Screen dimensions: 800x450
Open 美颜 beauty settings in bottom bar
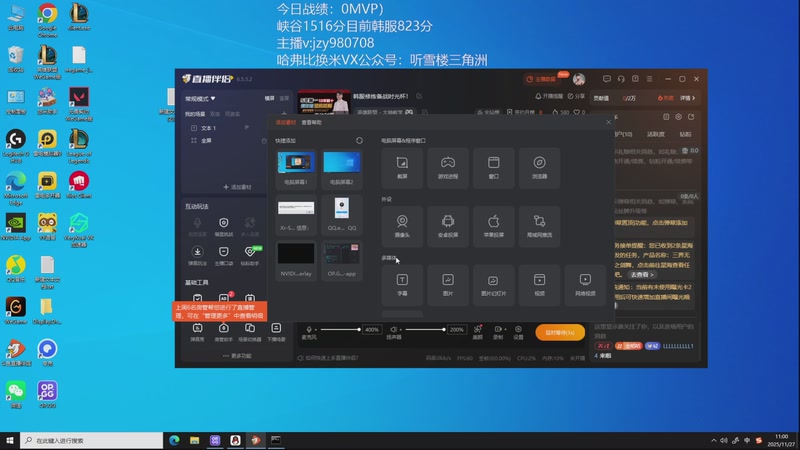tap(478, 332)
